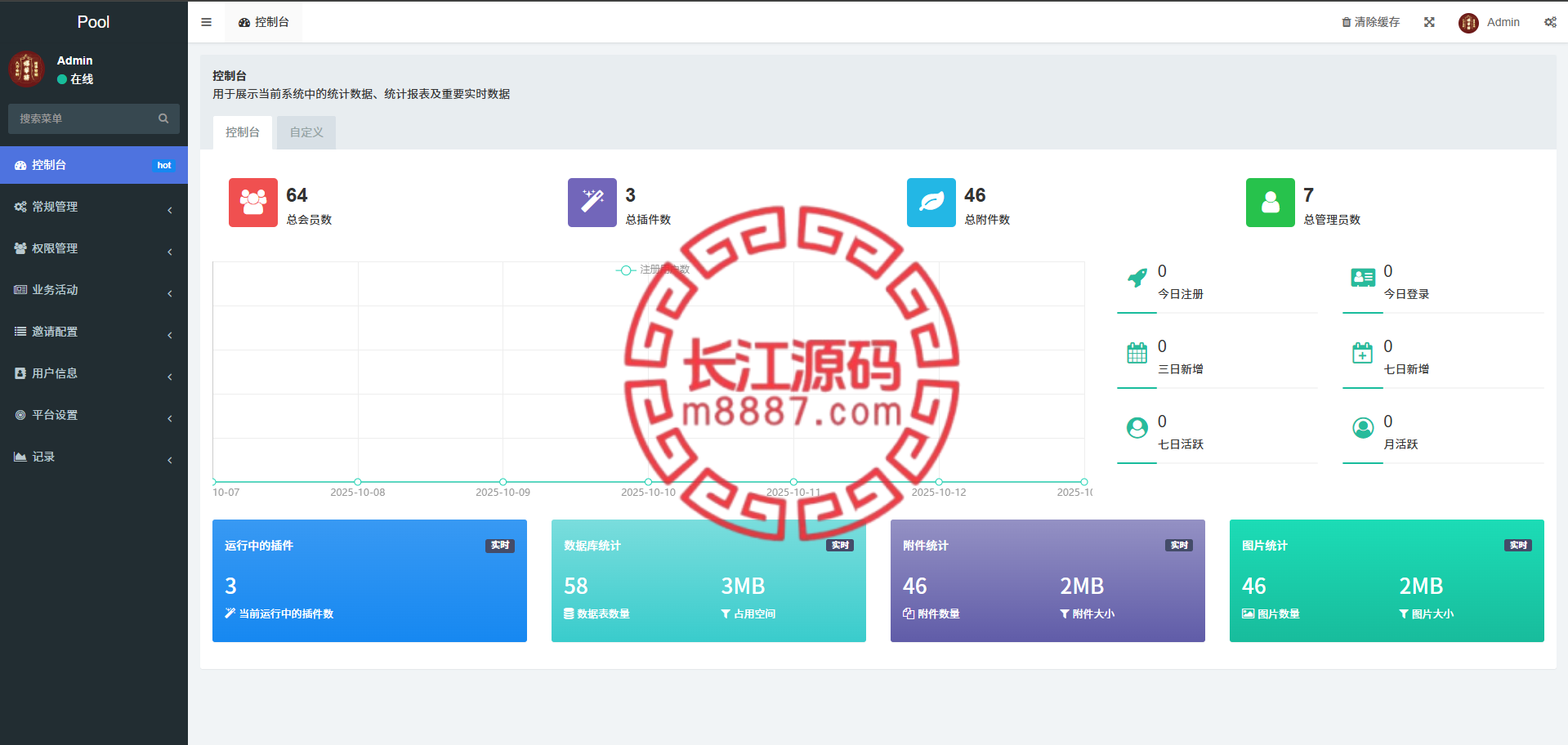
Task: Open the 业务活动 sidebar menu
Action: click(x=94, y=290)
